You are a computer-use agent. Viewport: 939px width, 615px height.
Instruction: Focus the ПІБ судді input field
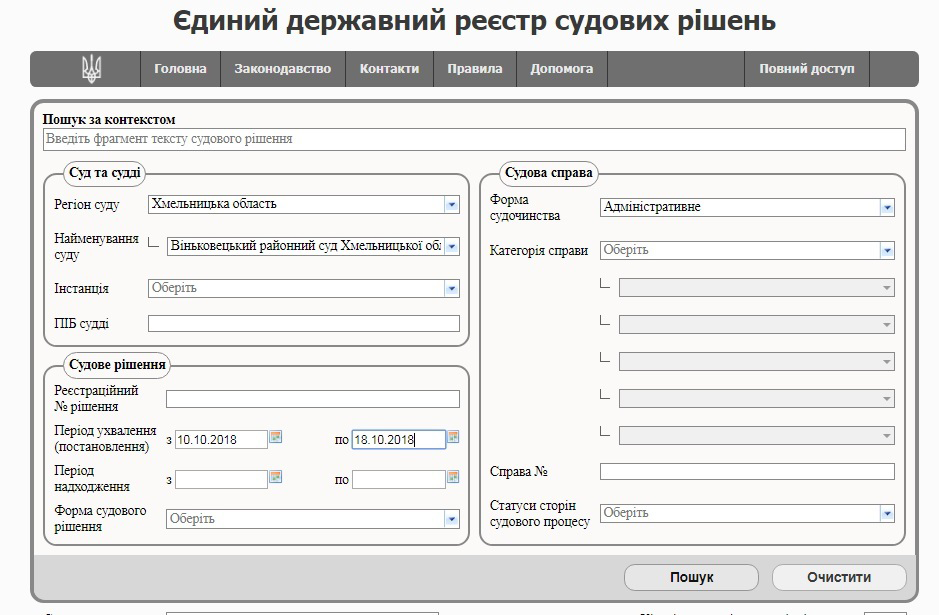pos(303,324)
